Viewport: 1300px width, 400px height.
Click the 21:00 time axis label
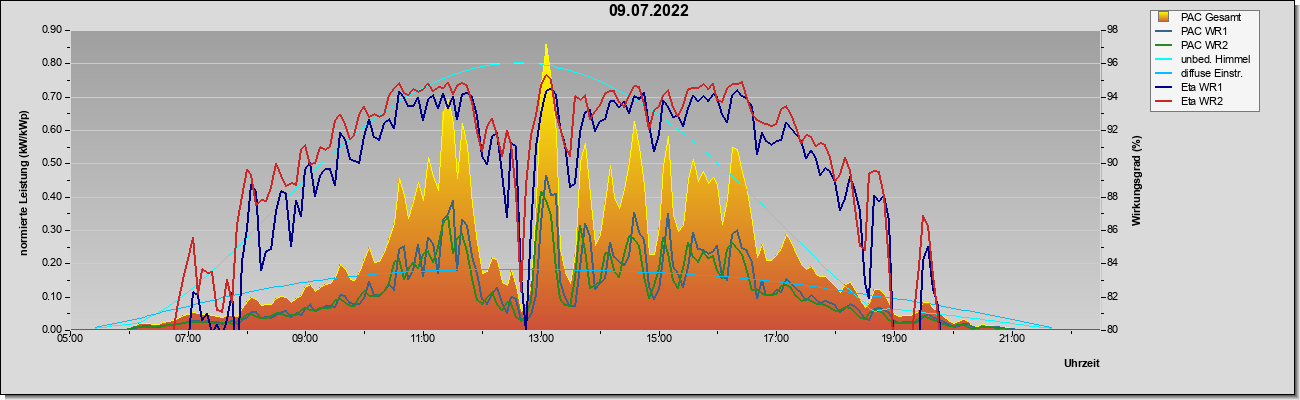click(x=1012, y=340)
